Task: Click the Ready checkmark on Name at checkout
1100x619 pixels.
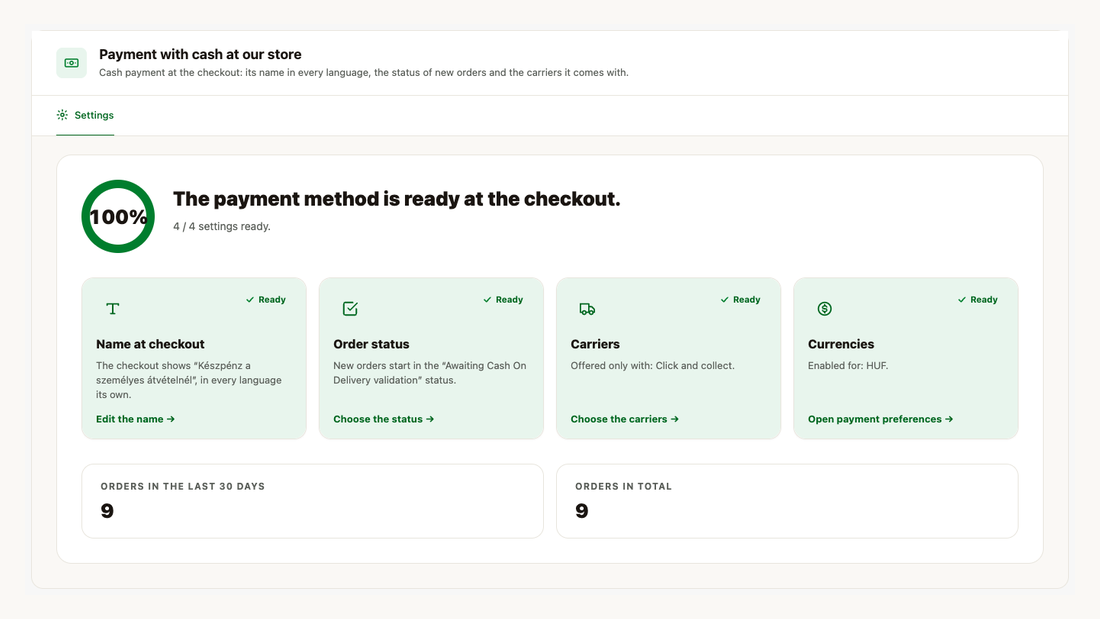Action: point(250,300)
